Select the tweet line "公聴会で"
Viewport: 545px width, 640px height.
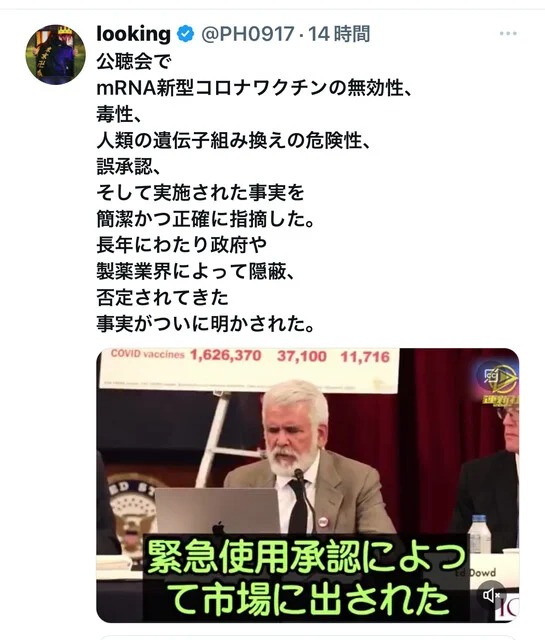[x=134, y=62]
